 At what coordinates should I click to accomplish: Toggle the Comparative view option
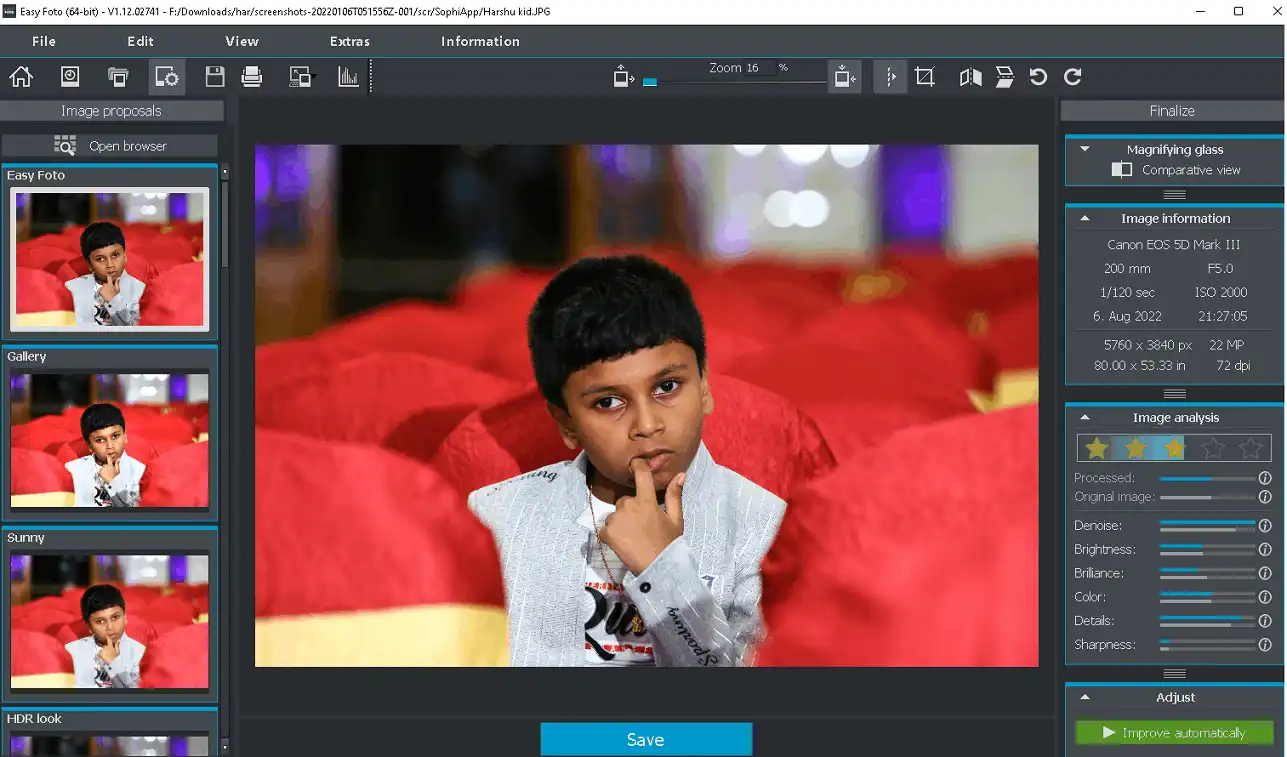pyautogui.click(x=1122, y=170)
